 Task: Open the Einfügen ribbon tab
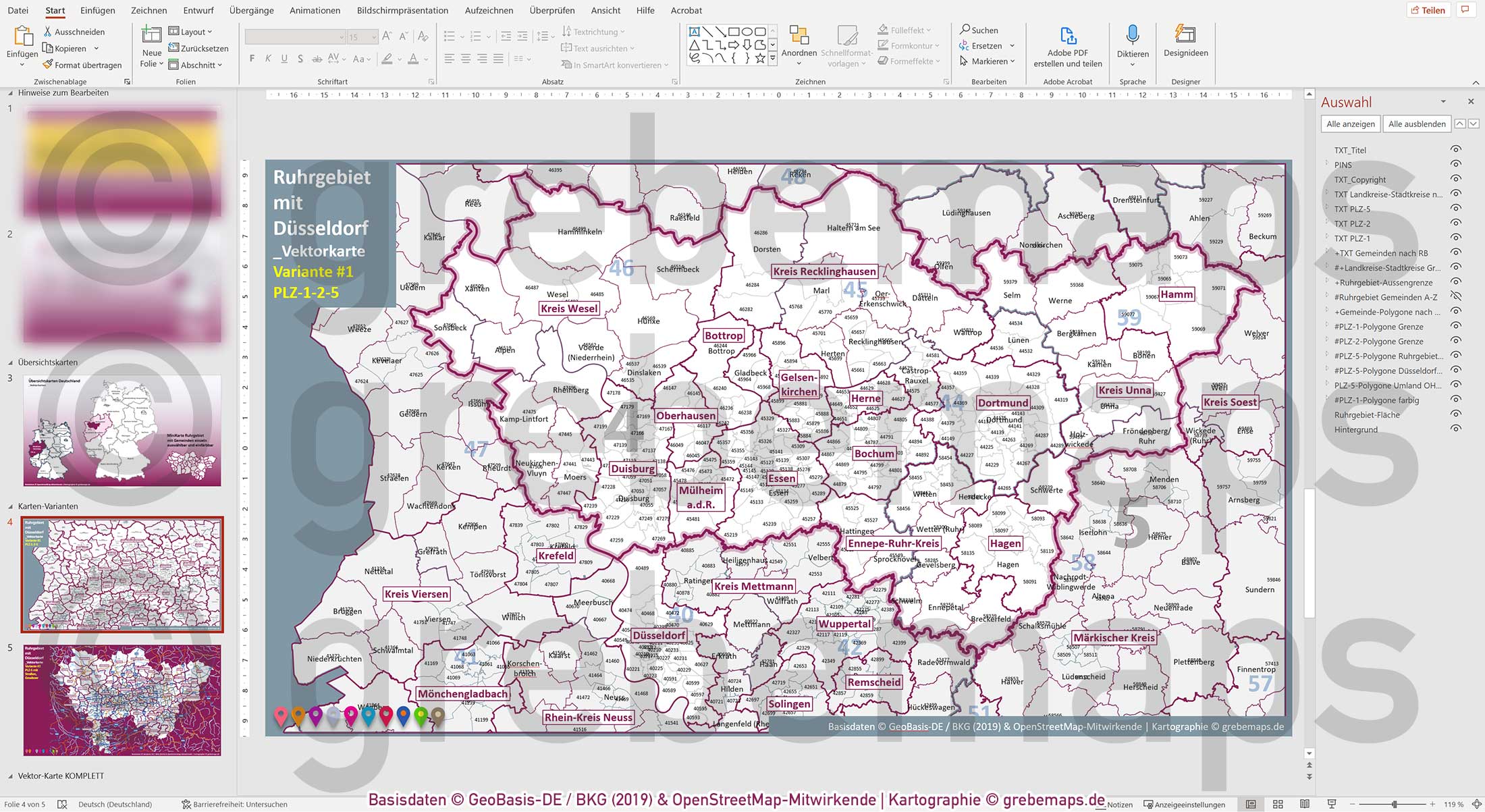(97, 10)
